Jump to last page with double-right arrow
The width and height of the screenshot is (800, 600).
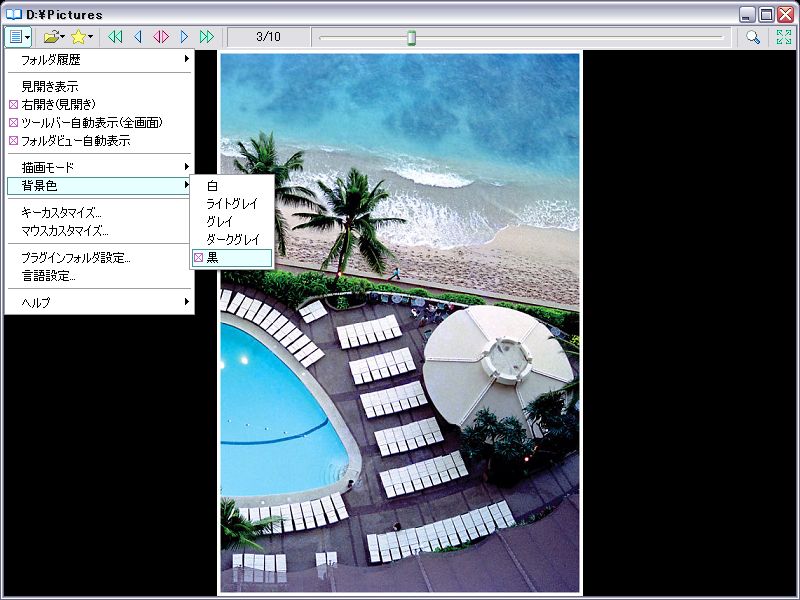click(207, 37)
